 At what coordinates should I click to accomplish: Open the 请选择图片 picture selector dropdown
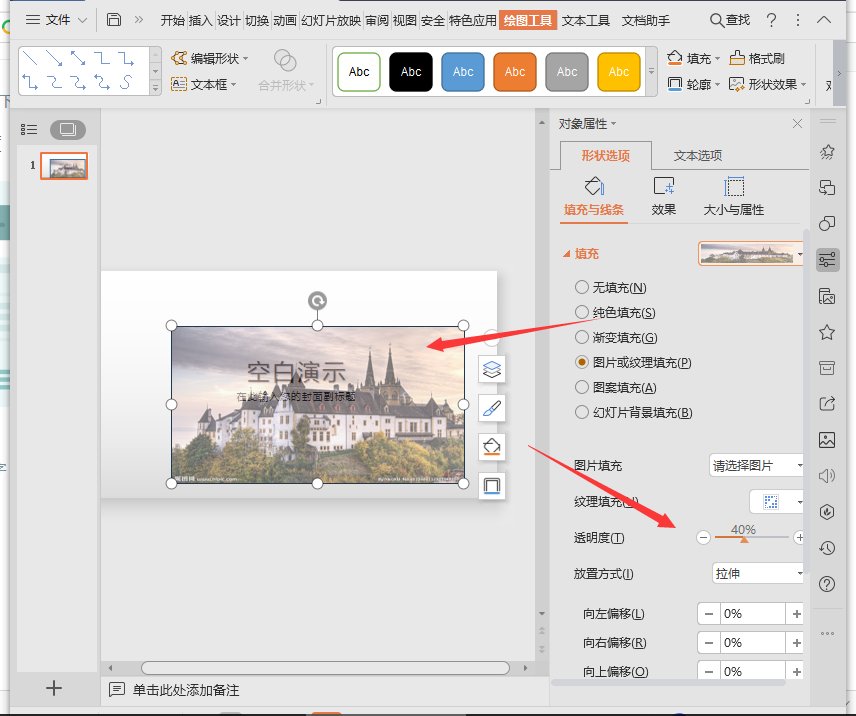pos(757,465)
